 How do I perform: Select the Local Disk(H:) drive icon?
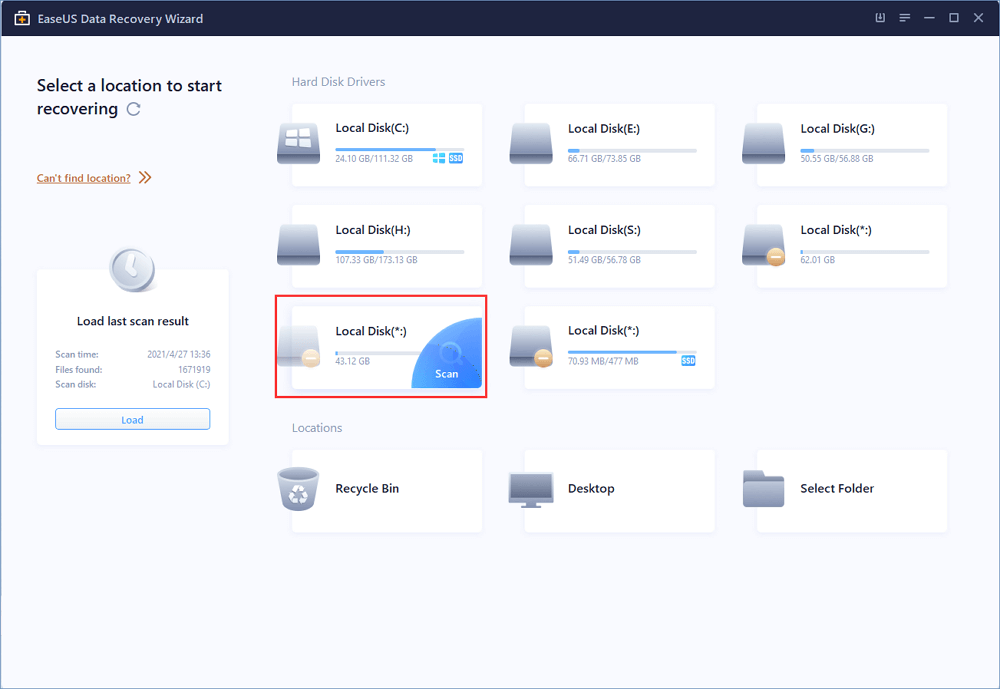tap(298, 244)
